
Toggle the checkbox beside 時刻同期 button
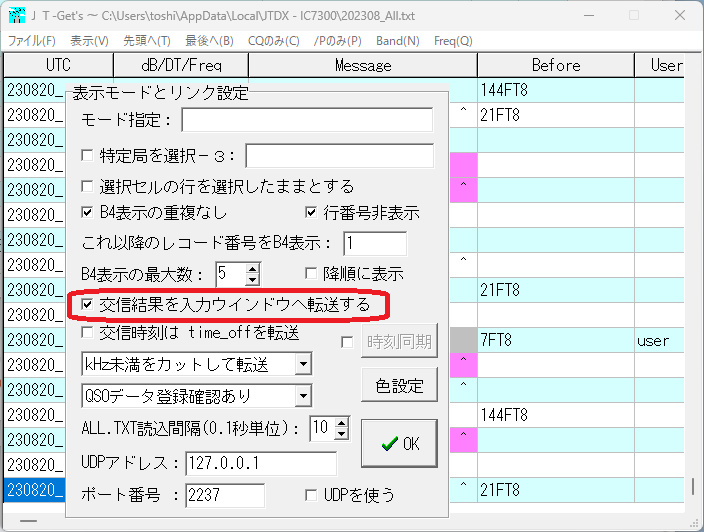point(347,343)
